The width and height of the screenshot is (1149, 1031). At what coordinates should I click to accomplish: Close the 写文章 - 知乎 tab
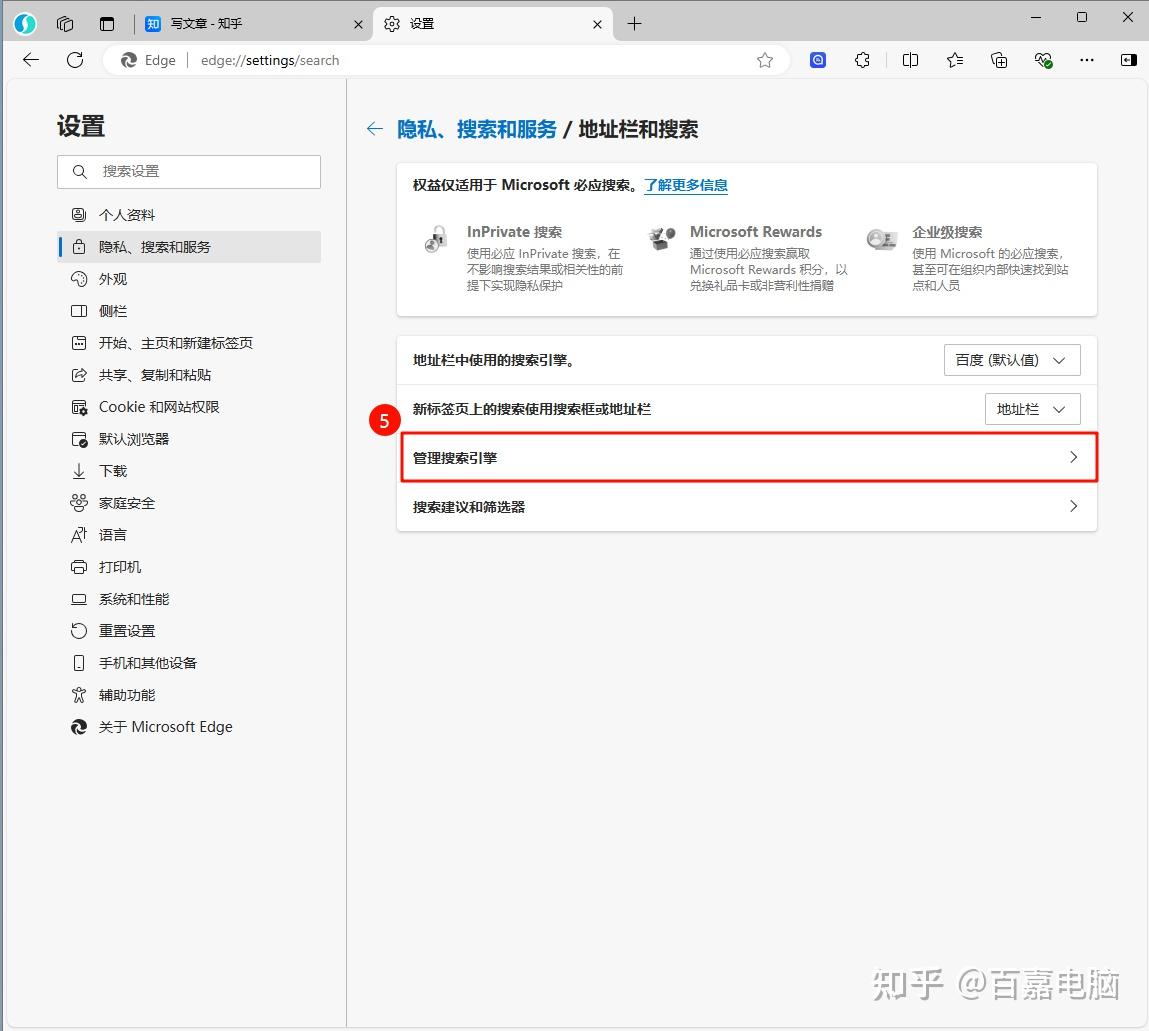tap(358, 24)
